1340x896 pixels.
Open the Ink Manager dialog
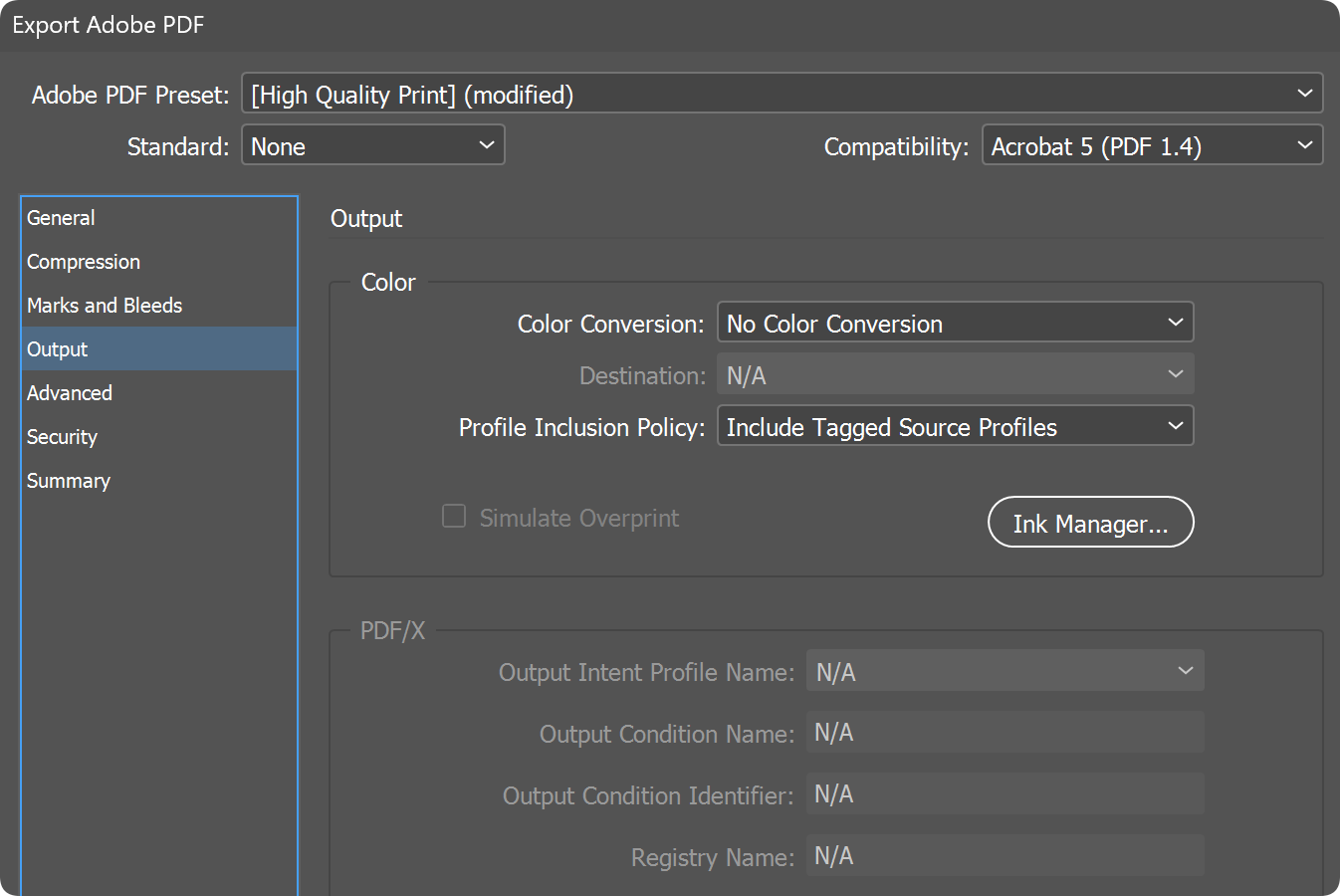[x=1090, y=523]
